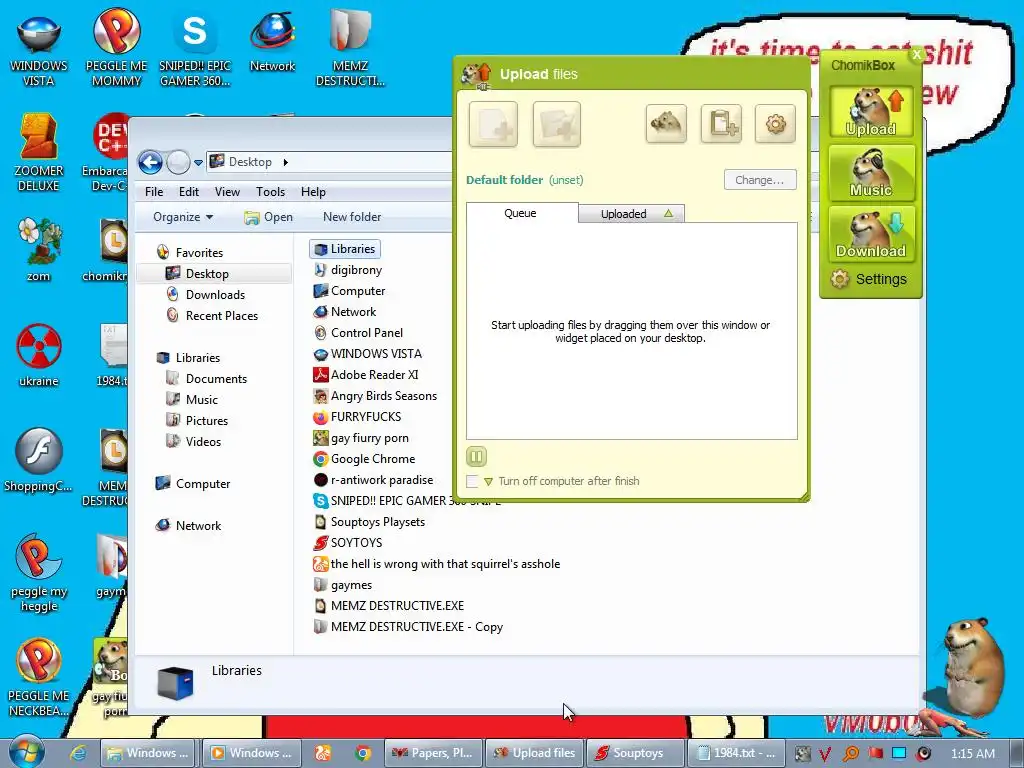Select Downloads in navigation pane
1024x768 pixels.
point(206,295)
